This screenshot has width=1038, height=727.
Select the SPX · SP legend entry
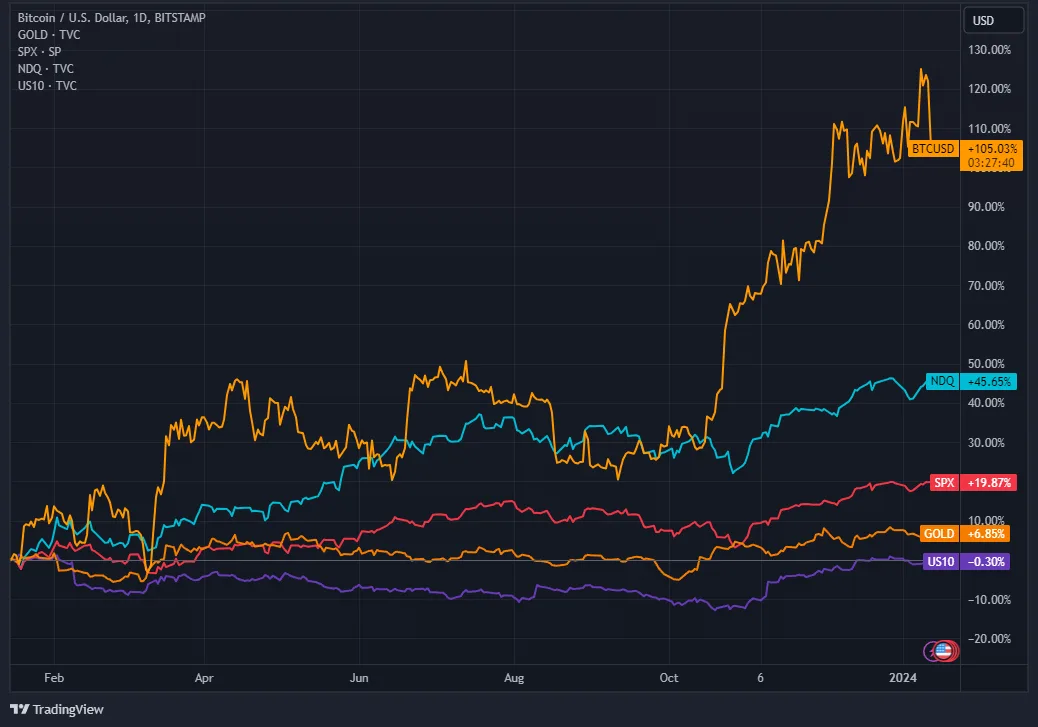pyautogui.click(x=39, y=52)
